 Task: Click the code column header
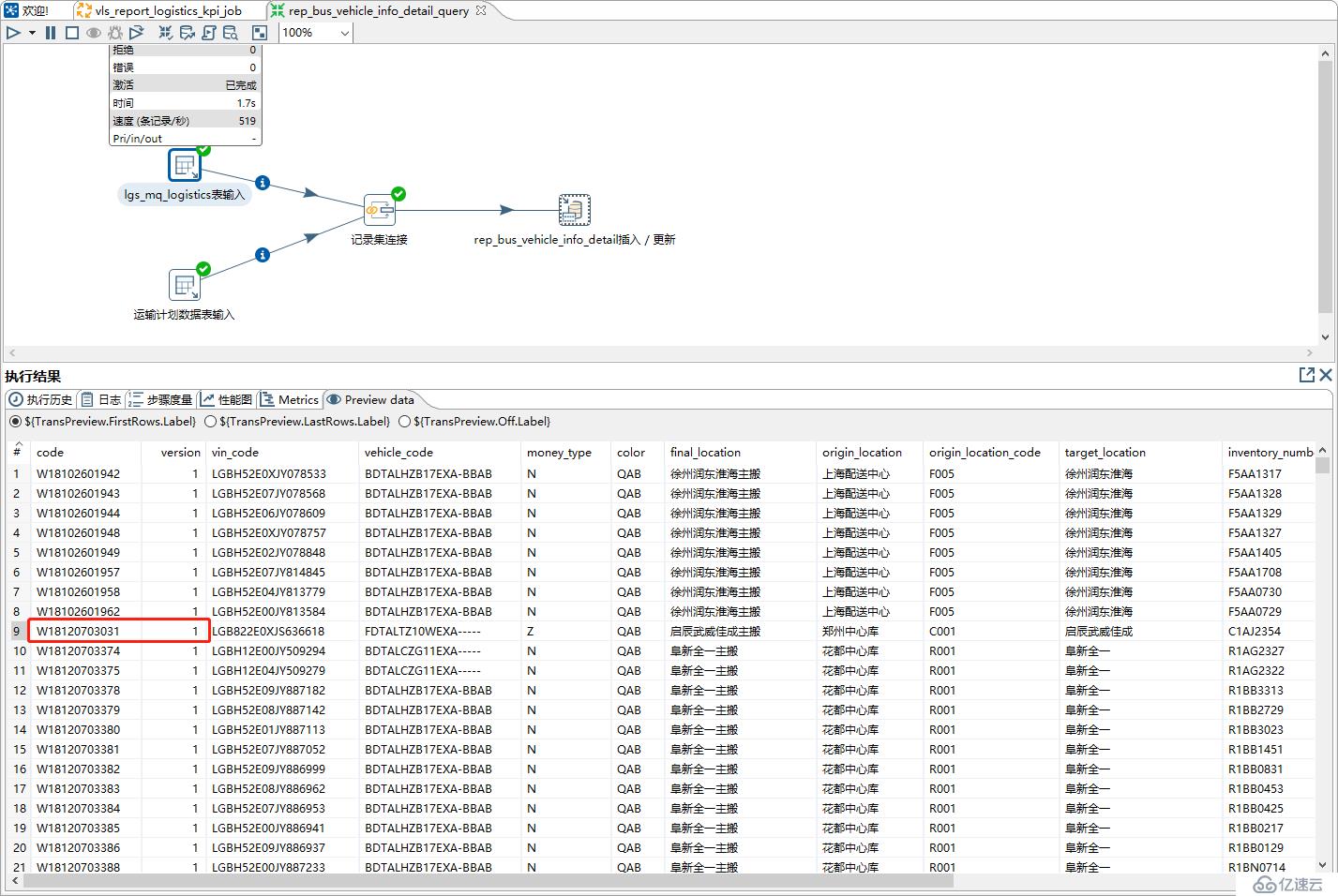click(86, 452)
